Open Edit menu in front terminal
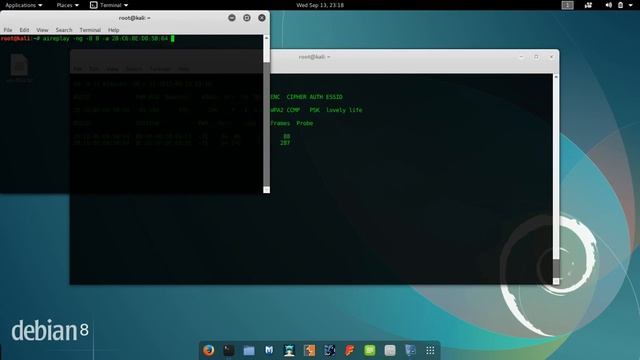This screenshot has width=640, height=360. [24, 30]
